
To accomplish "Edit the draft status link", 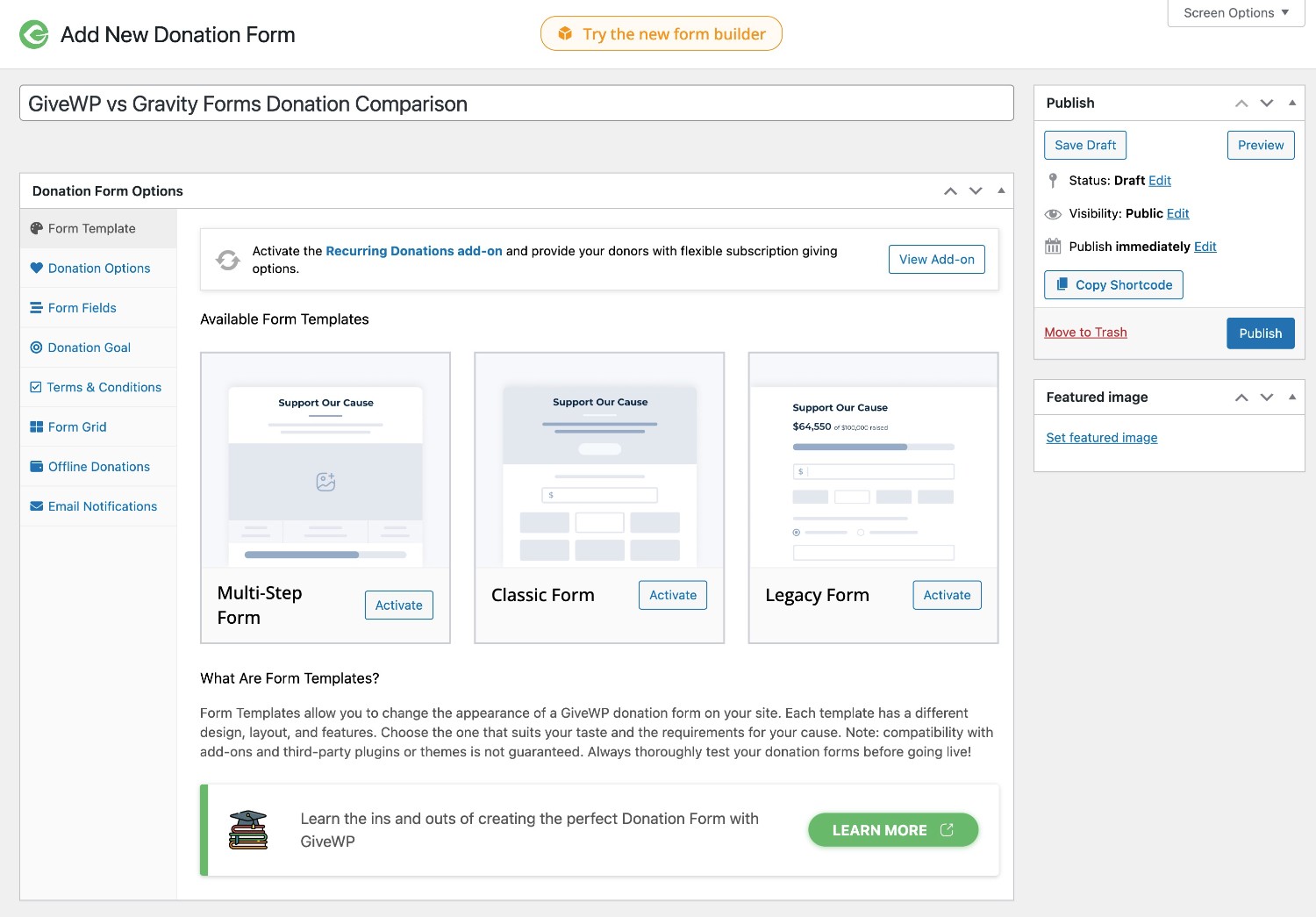I will (x=1160, y=180).
